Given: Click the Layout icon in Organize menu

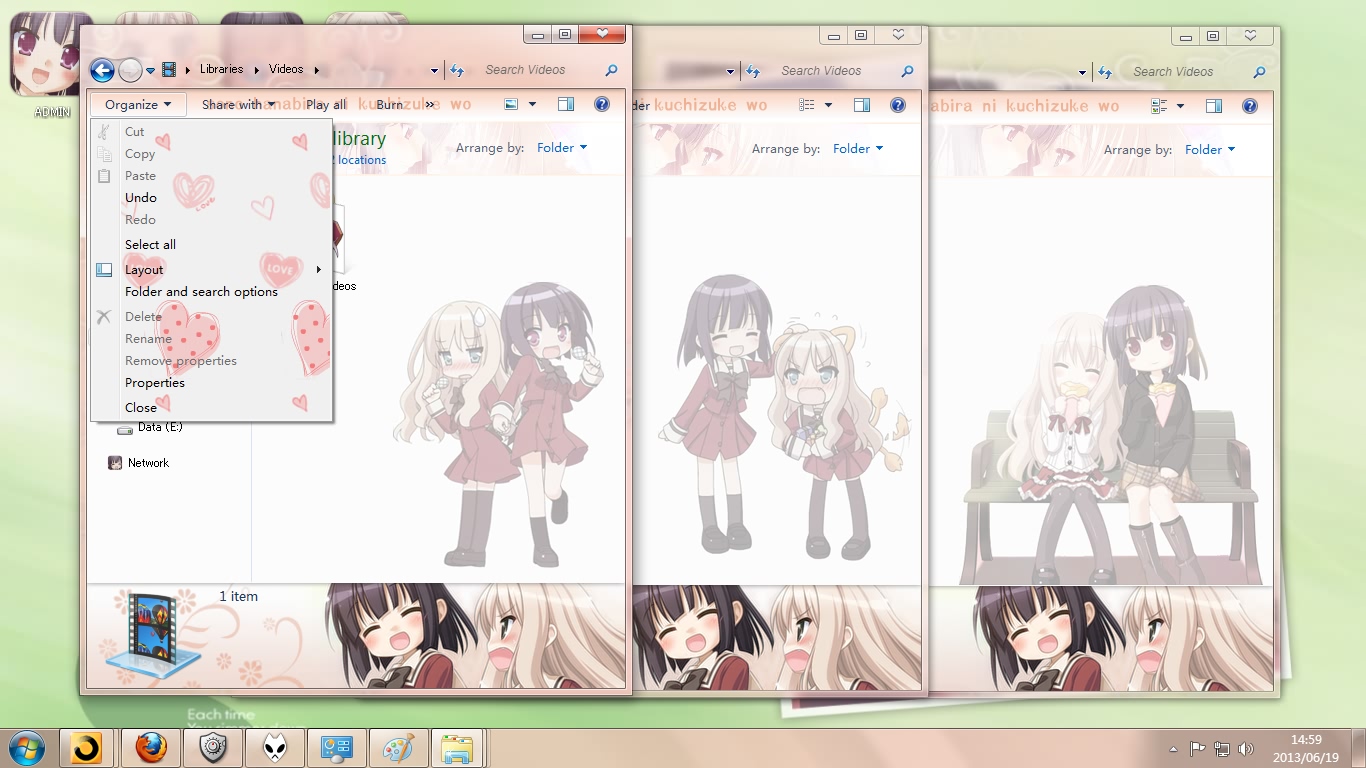Looking at the screenshot, I should (x=104, y=269).
